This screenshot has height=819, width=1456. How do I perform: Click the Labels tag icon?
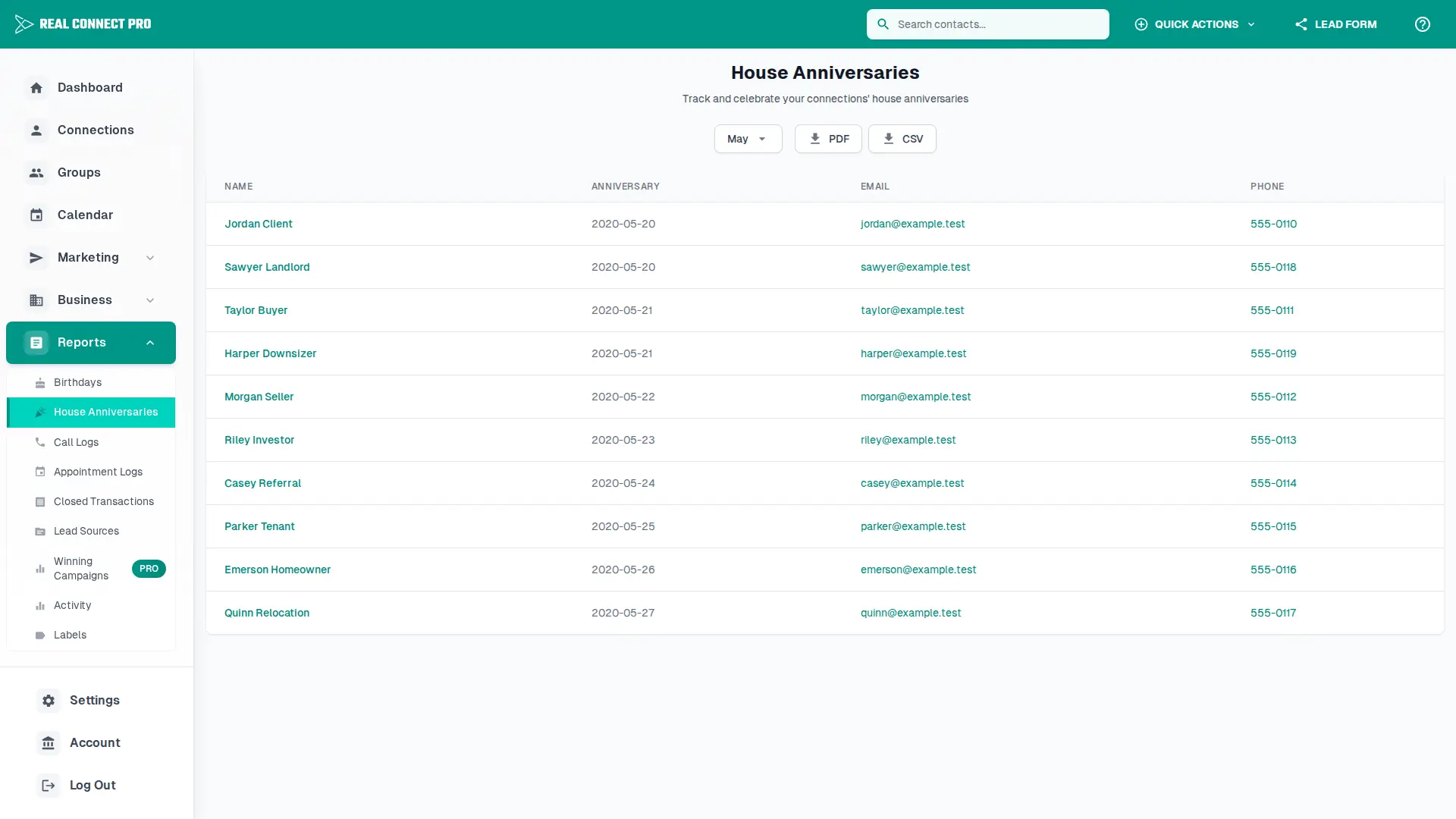[x=40, y=635]
